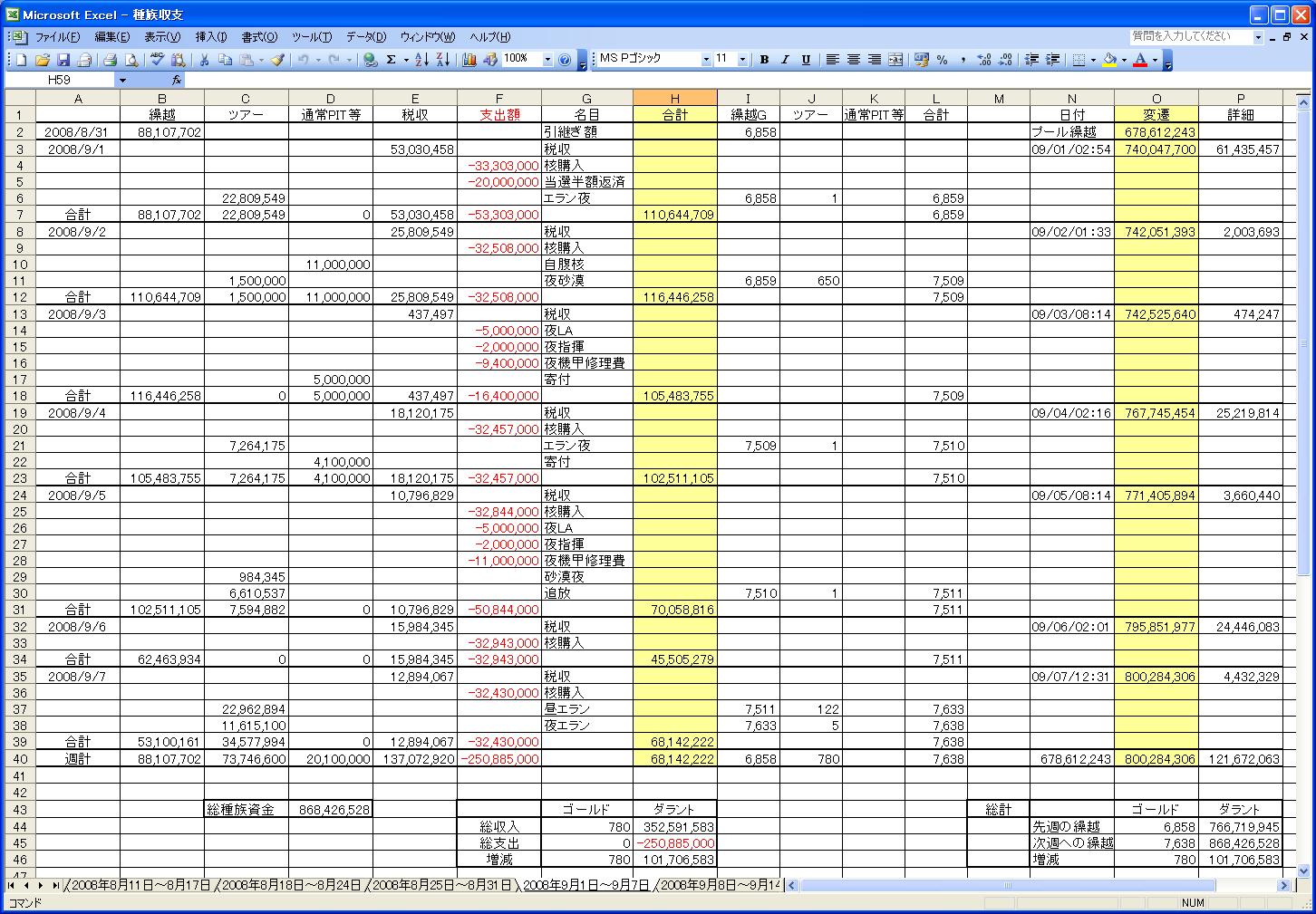
Task: Expand the Fill Color dropdown arrow
Action: click(x=1124, y=60)
